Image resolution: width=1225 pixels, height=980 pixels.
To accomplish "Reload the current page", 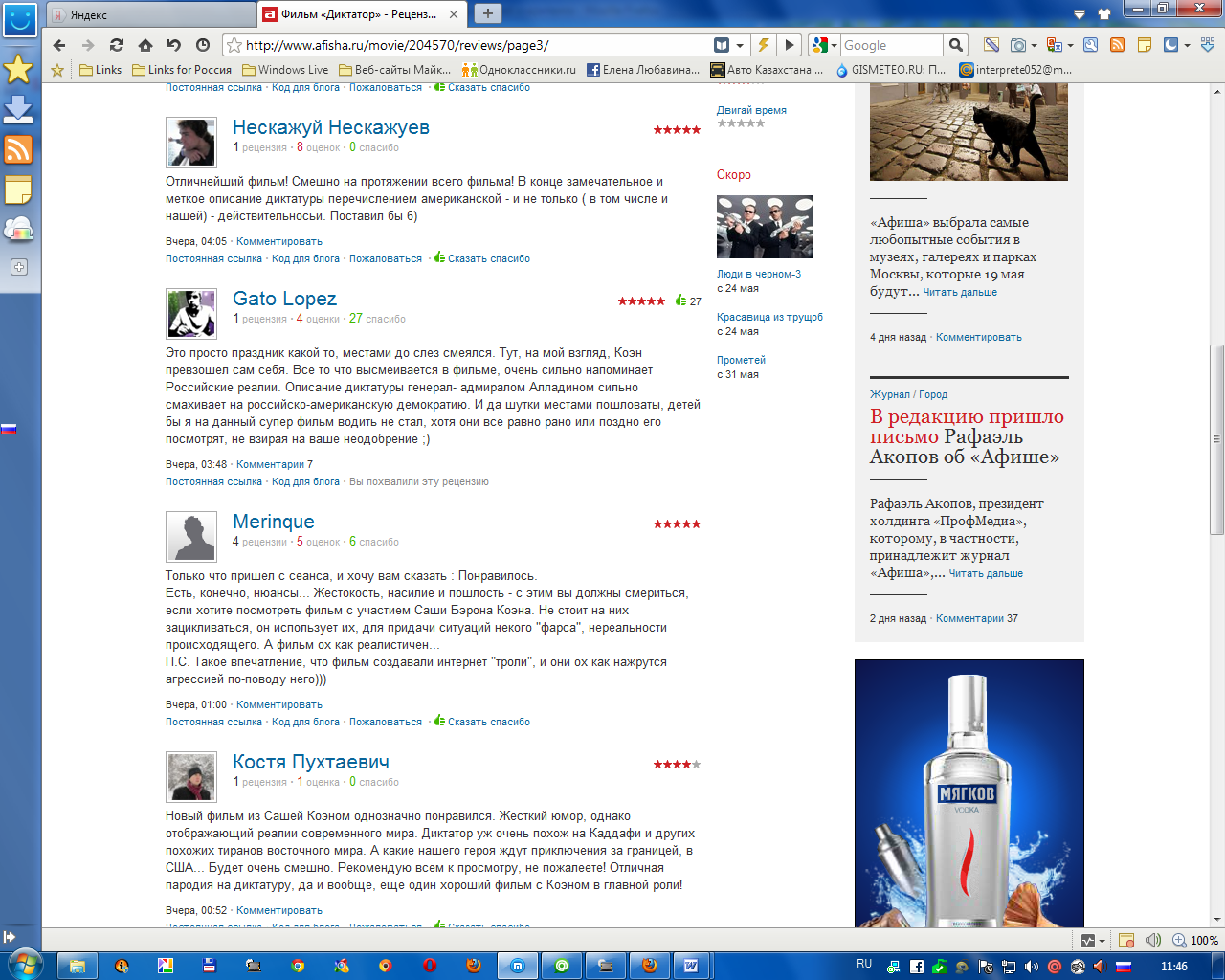I will pyautogui.click(x=117, y=45).
